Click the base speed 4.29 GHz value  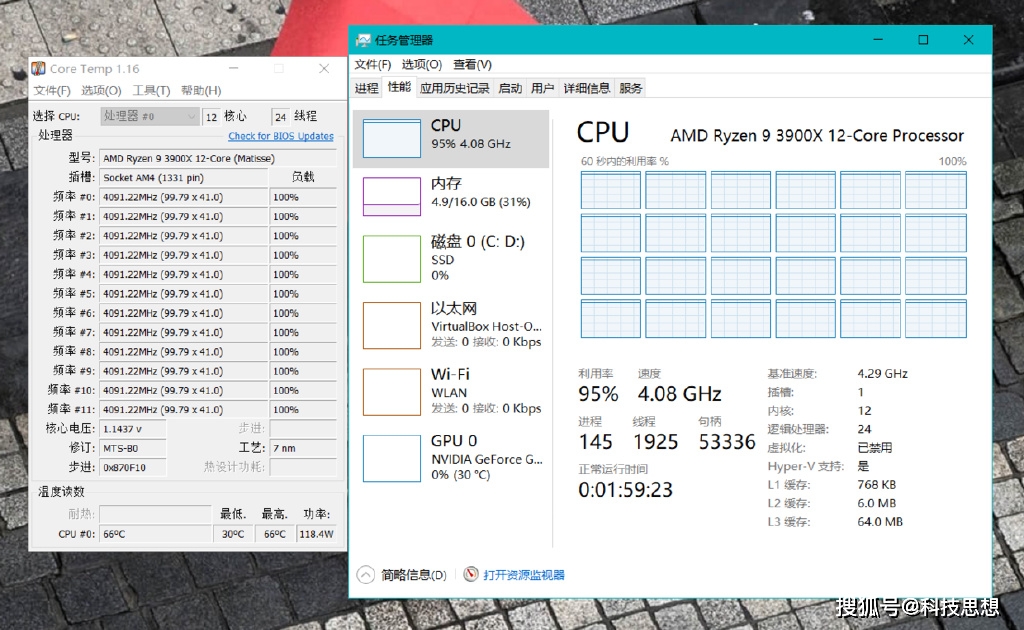882,374
